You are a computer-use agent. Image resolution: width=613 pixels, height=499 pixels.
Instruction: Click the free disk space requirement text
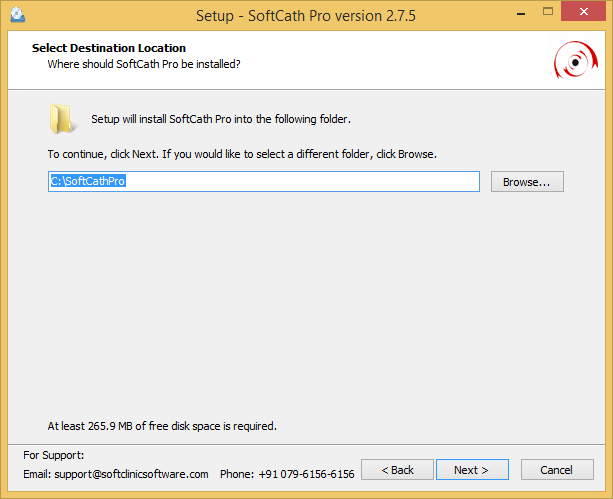click(x=162, y=426)
